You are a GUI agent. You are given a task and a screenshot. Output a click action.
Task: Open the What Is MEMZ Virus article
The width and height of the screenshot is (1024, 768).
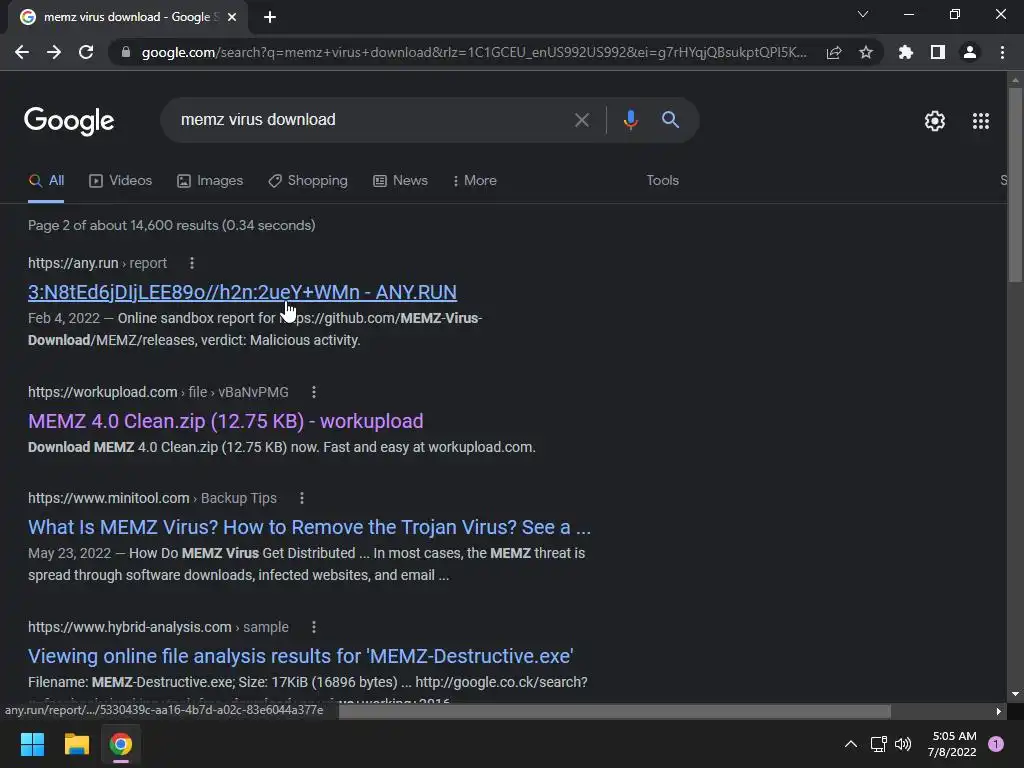(x=309, y=527)
